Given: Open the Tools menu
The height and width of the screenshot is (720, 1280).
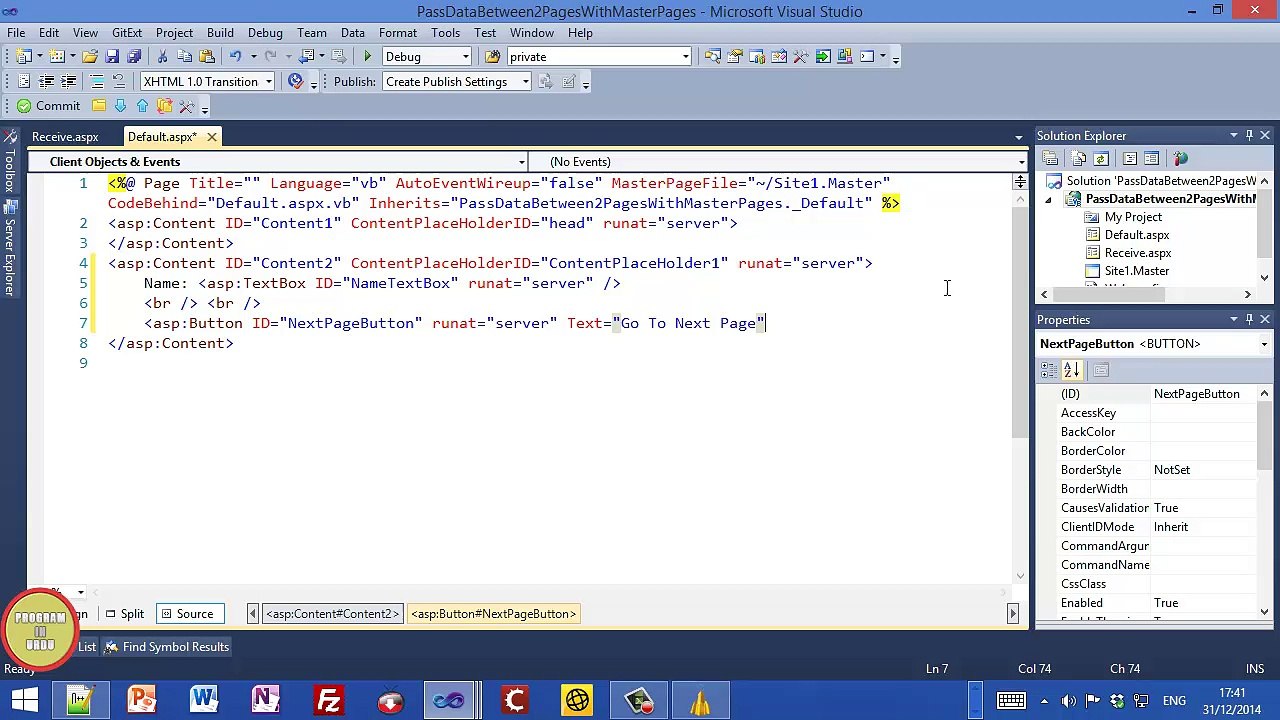Looking at the screenshot, I should (x=445, y=33).
